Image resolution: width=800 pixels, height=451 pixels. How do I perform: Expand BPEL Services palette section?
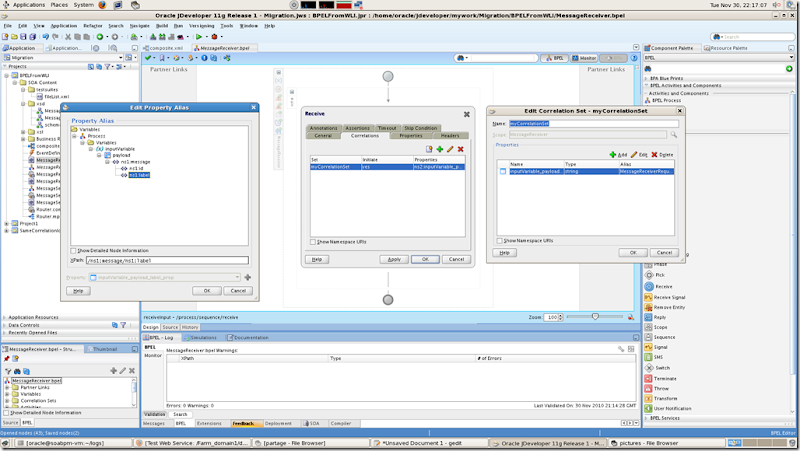coord(646,418)
